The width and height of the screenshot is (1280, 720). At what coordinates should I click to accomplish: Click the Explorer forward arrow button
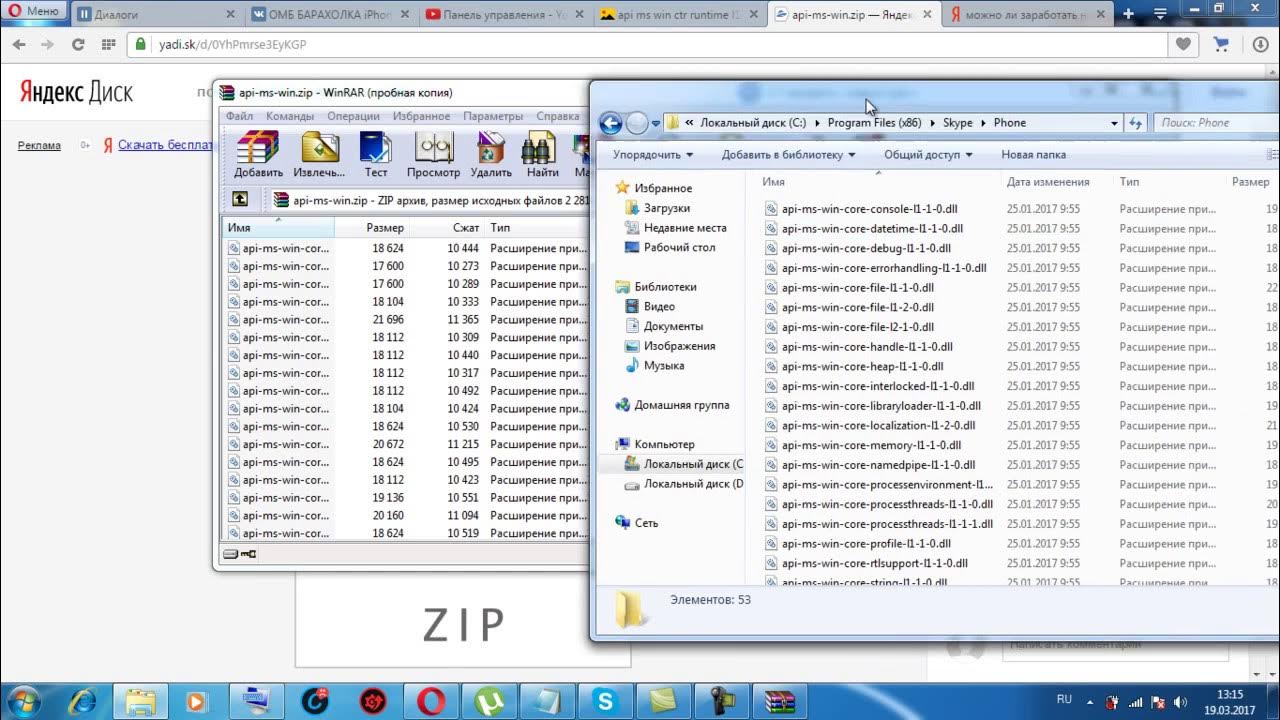click(x=637, y=123)
